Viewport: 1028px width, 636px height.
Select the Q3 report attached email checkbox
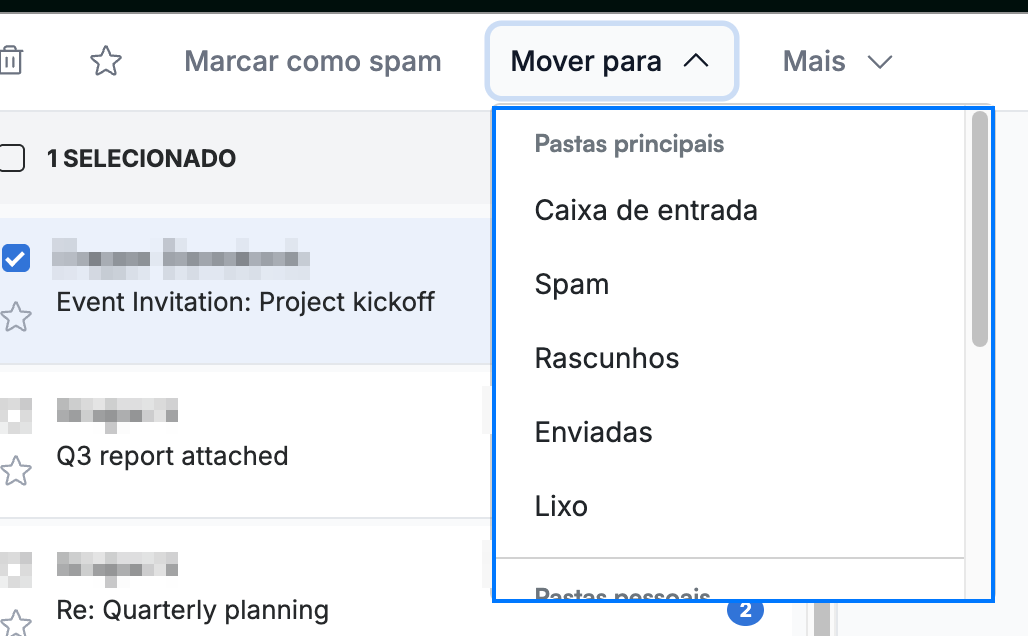(16, 416)
